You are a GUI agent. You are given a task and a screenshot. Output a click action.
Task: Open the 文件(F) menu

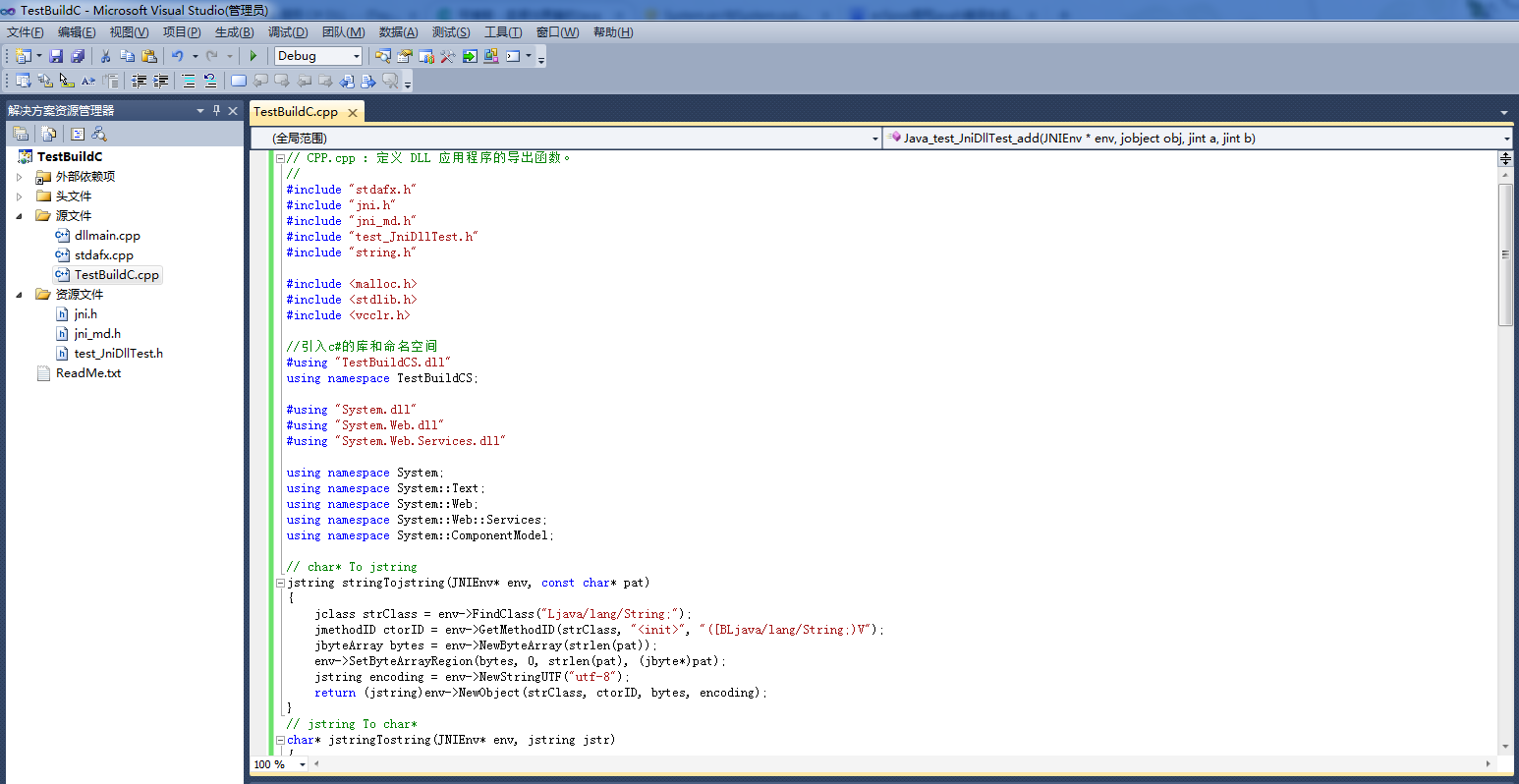point(25,32)
